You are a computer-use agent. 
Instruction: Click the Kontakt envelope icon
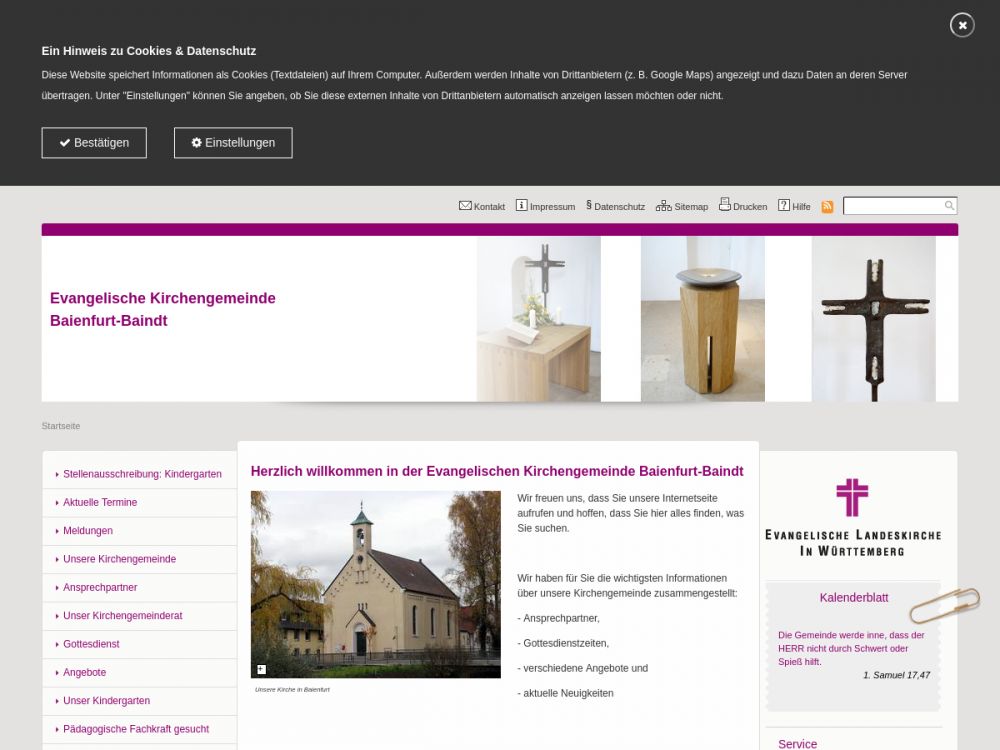click(x=465, y=206)
